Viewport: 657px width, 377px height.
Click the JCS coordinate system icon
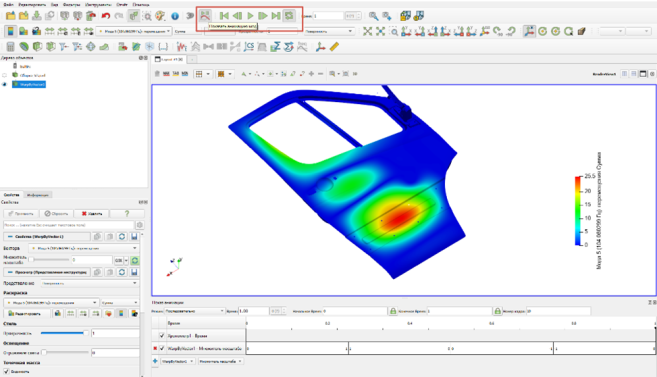click(x=249, y=47)
